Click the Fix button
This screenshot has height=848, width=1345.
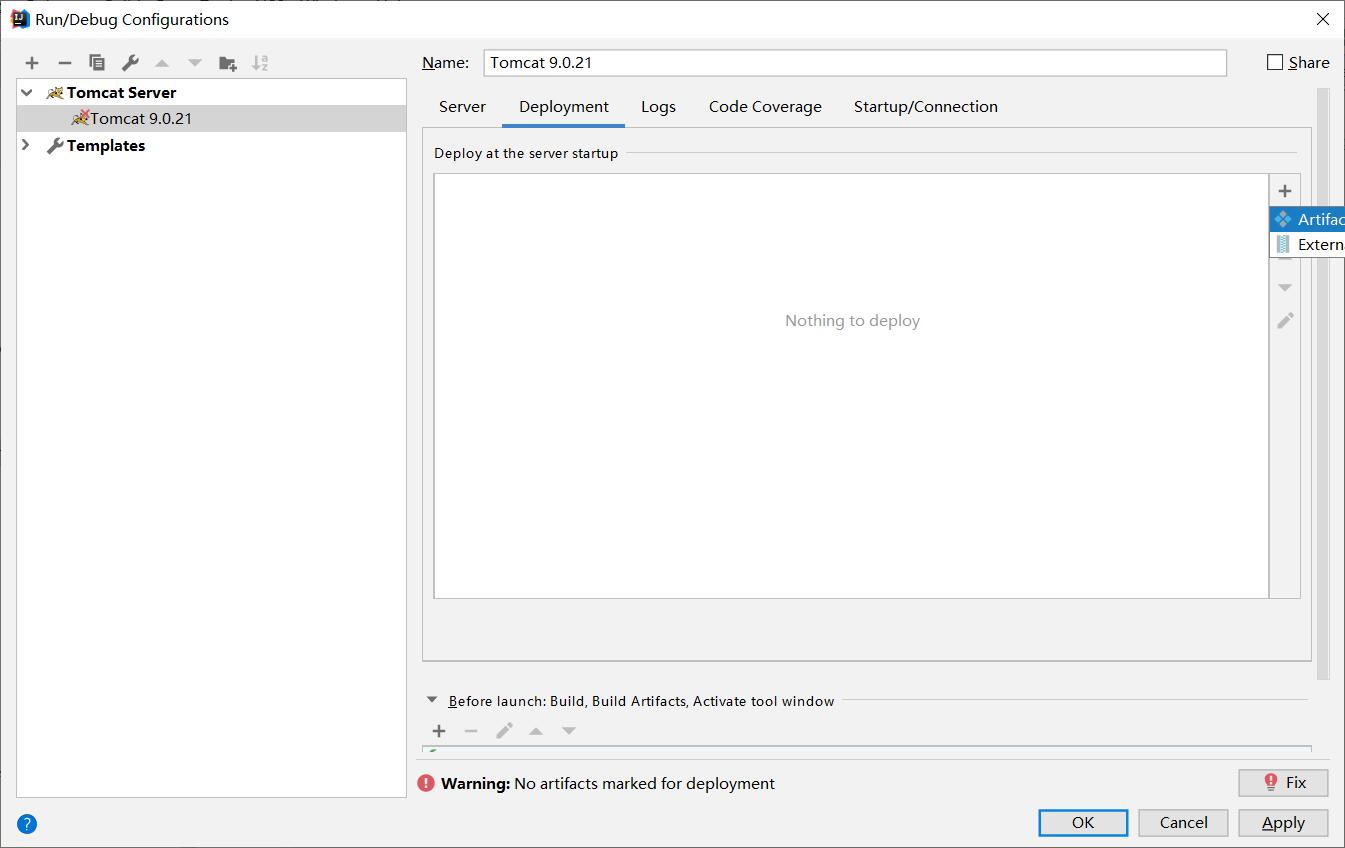(1283, 782)
